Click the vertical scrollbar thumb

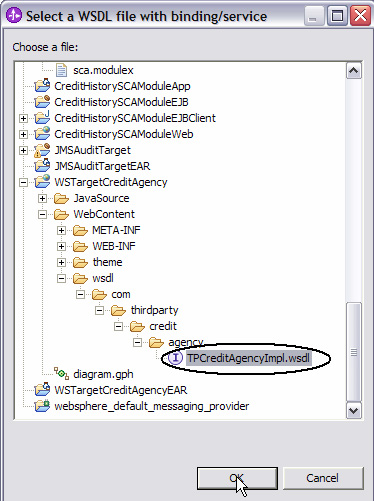pos(354,352)
